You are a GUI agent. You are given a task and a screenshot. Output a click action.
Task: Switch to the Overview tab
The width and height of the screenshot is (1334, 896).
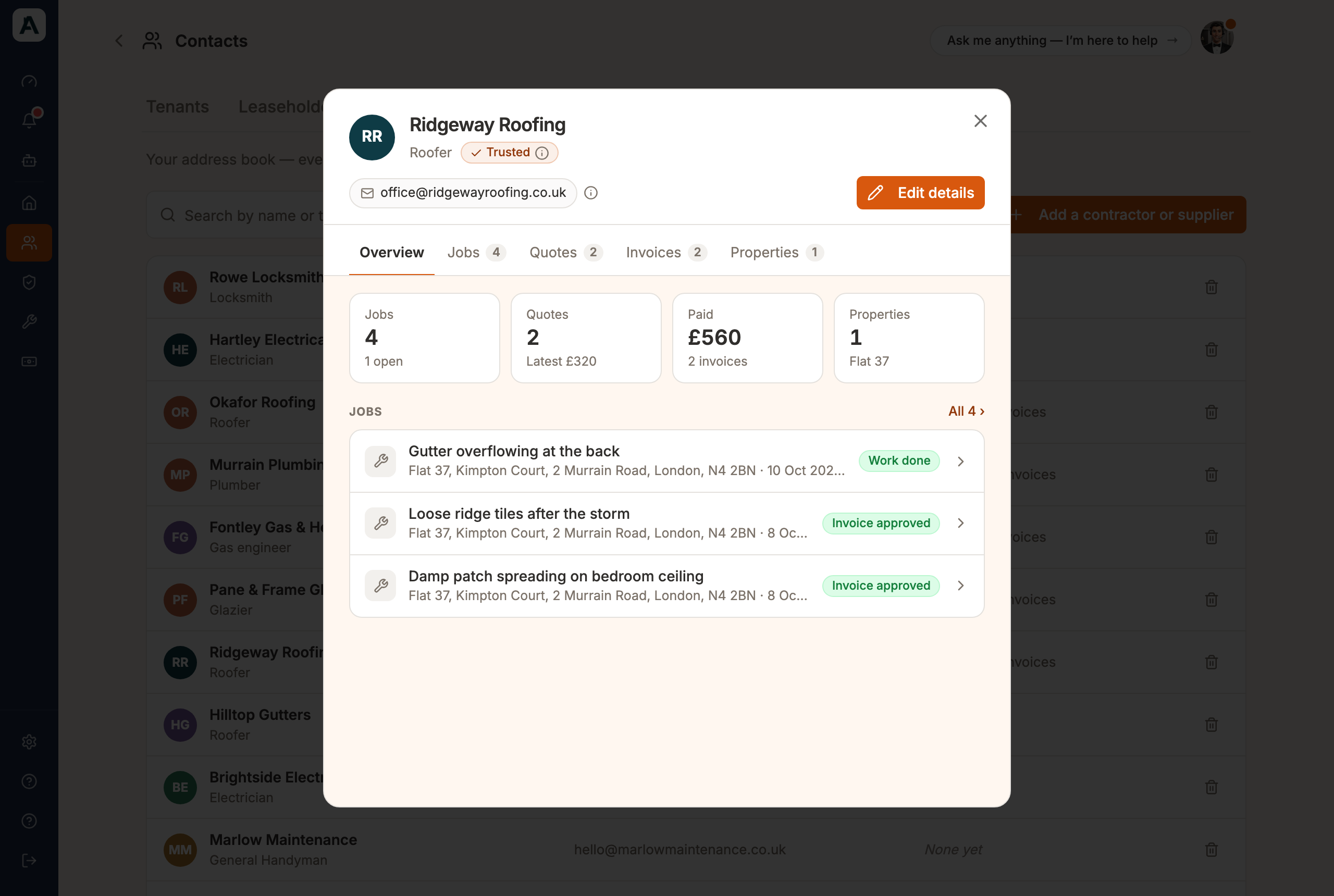click(x=391, y=253)
